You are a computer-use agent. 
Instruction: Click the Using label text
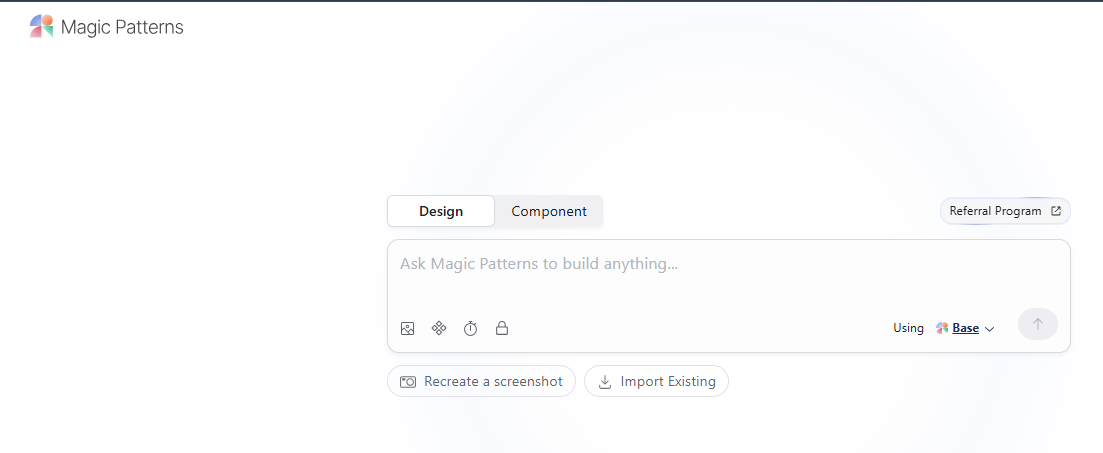coord(908,328)
